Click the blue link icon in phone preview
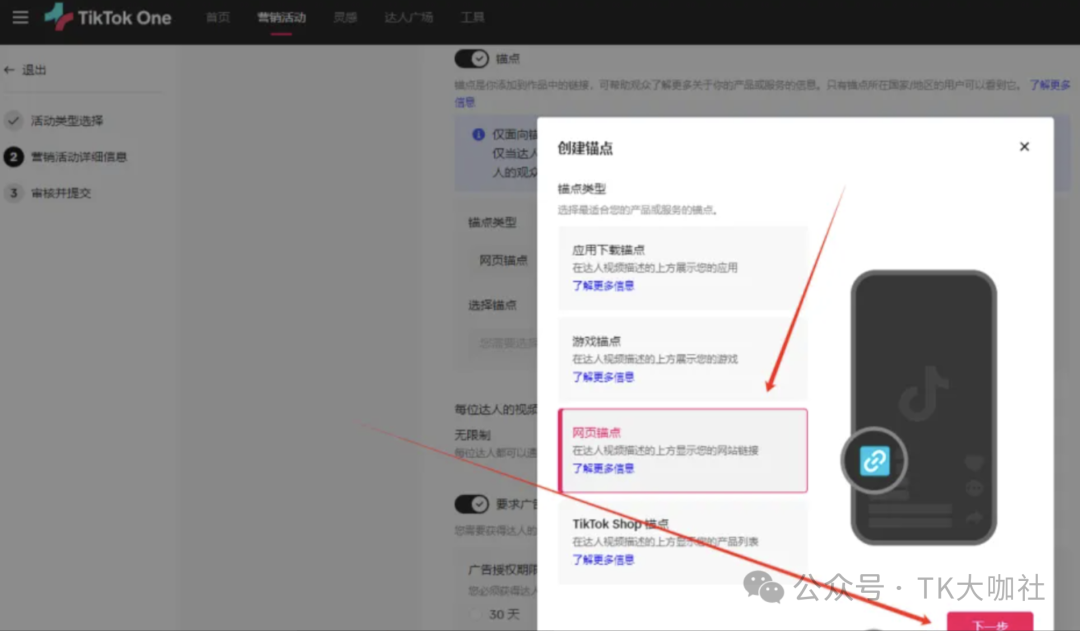Screen dimensions: 1080x631 [x=874, y=460]
